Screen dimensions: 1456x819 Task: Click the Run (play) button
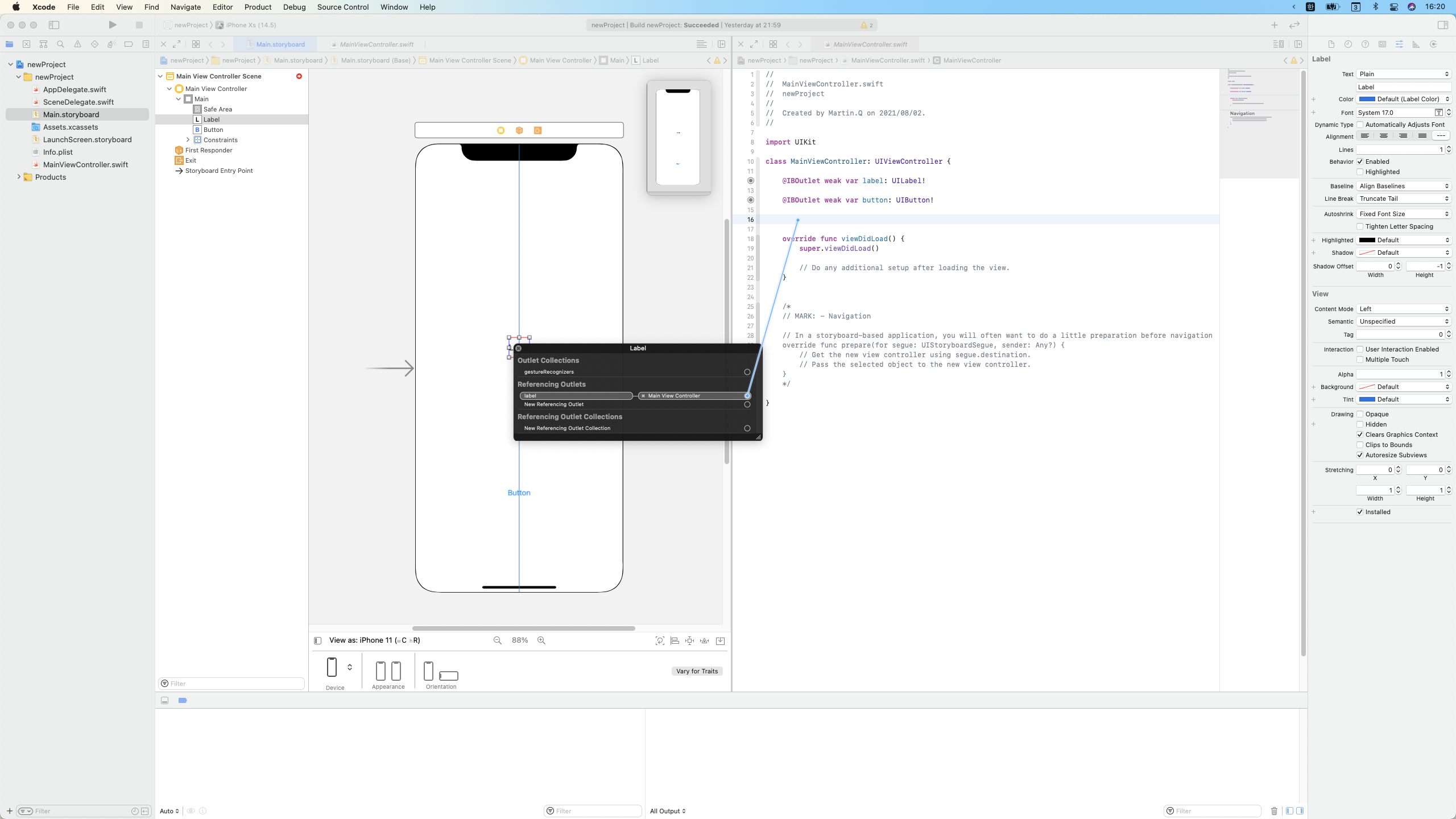coord(113,25)
